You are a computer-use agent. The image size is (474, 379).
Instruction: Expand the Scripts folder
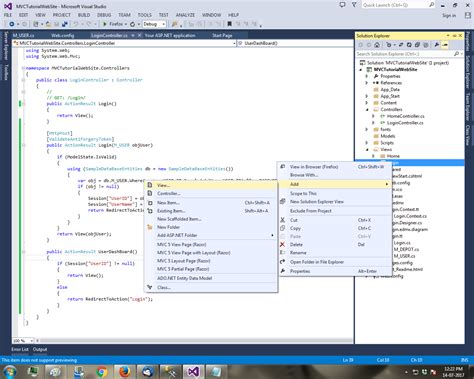pos(367,143)
